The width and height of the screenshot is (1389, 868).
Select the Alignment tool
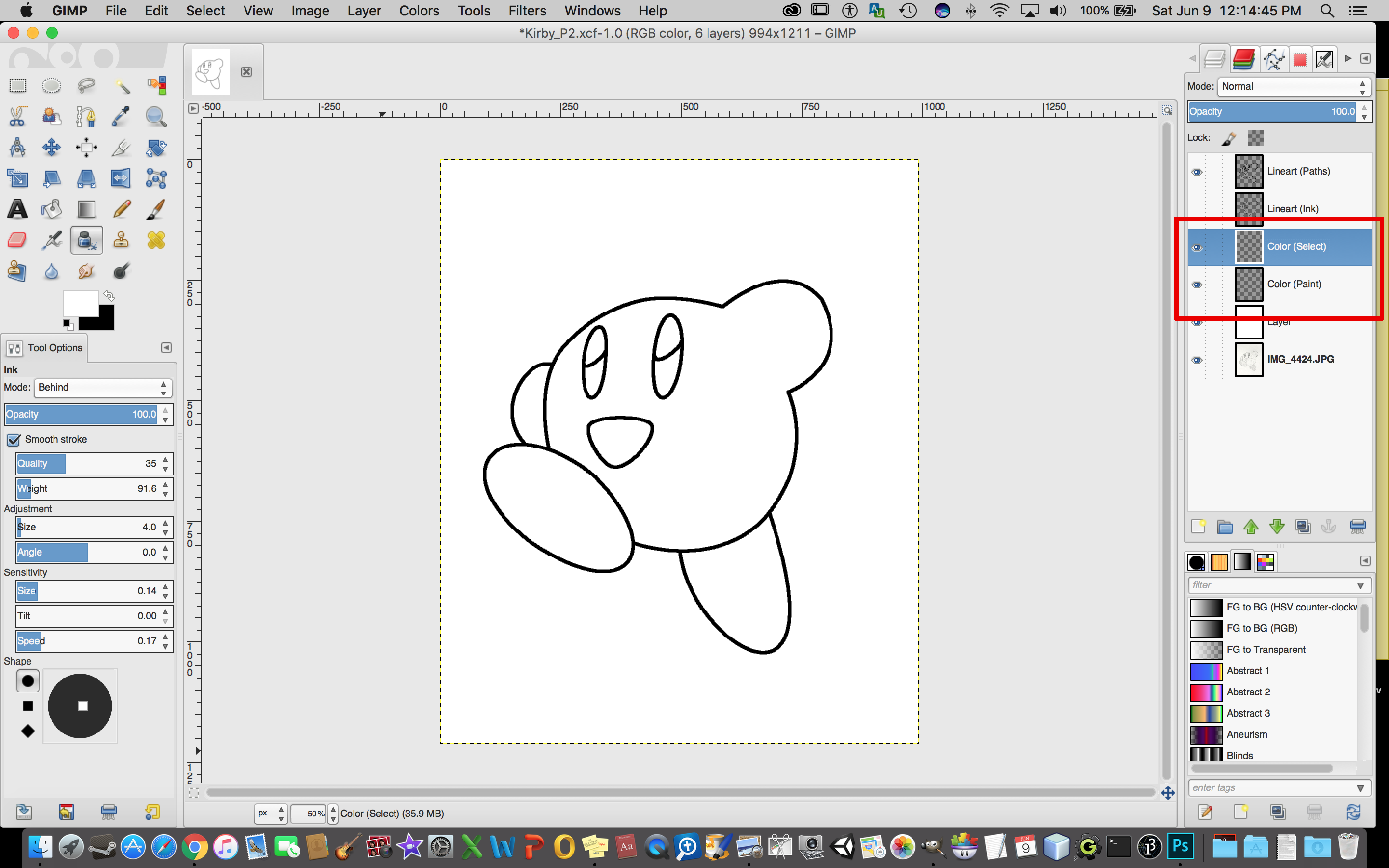click(86, 148)
